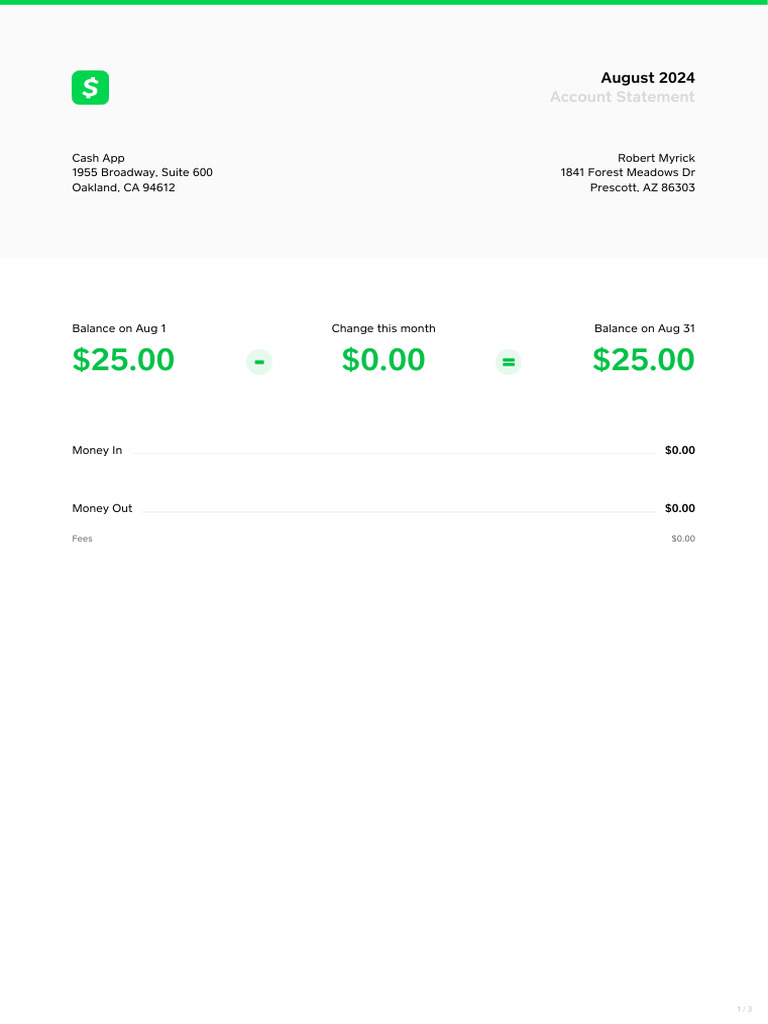The height and width of the screenshot is (1024, 768).
Task: Select the August 2024 heading
Action: [647, 78]
